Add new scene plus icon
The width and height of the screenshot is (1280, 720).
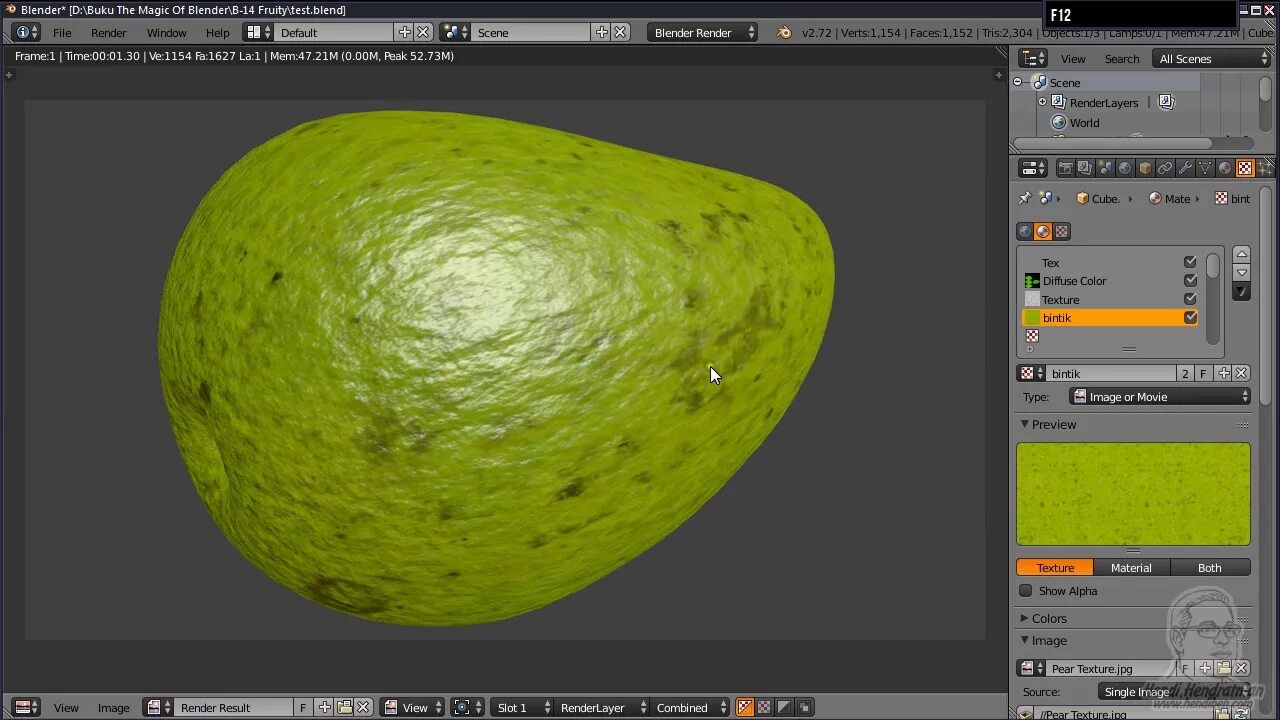tap(601, 32)
